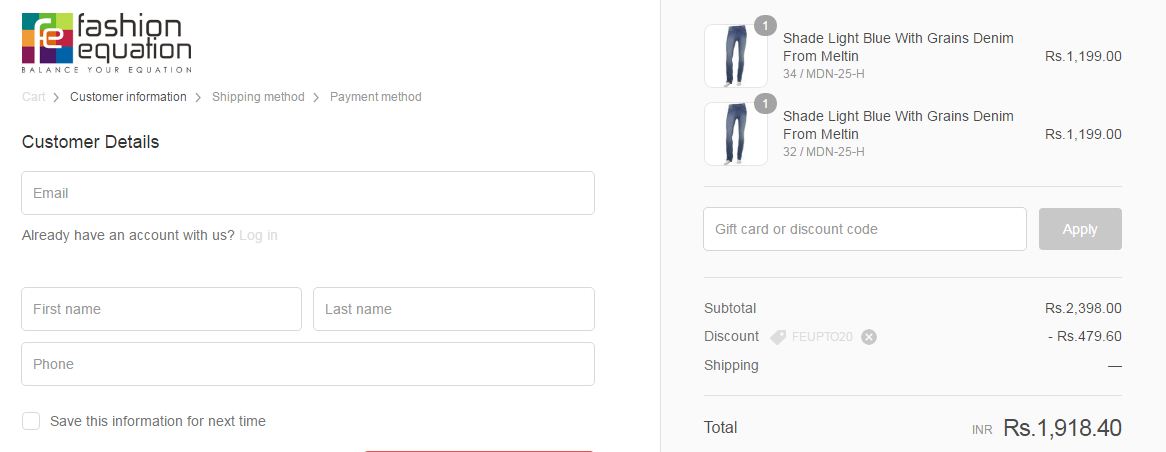Open the size 32 denim thumbnail
This screenshot has width=1166, height=452.
(x=735, y=134)
